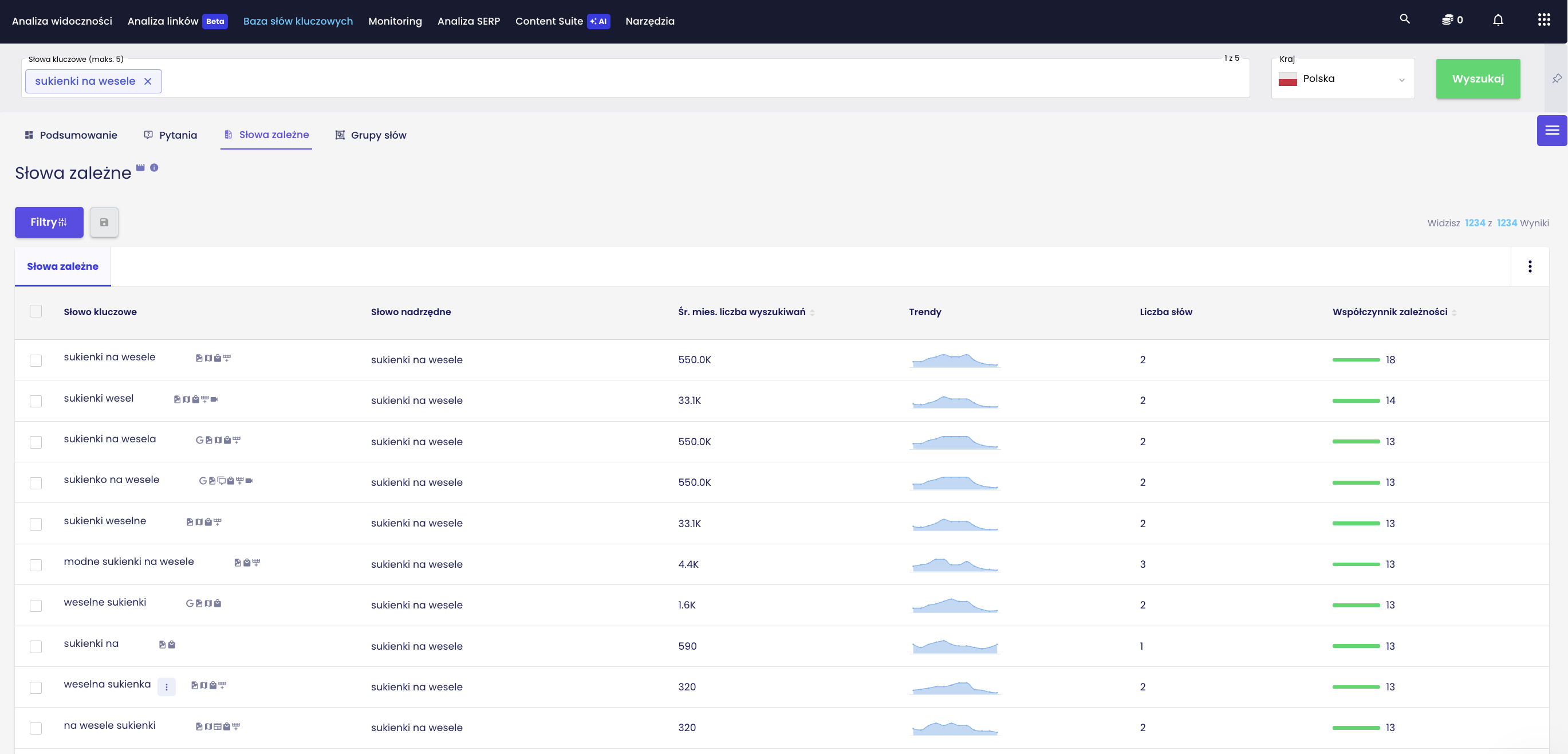Toggle the select-all checkbox in table header
Viewport: 1568px width, 754px height.
pos(36,311)
